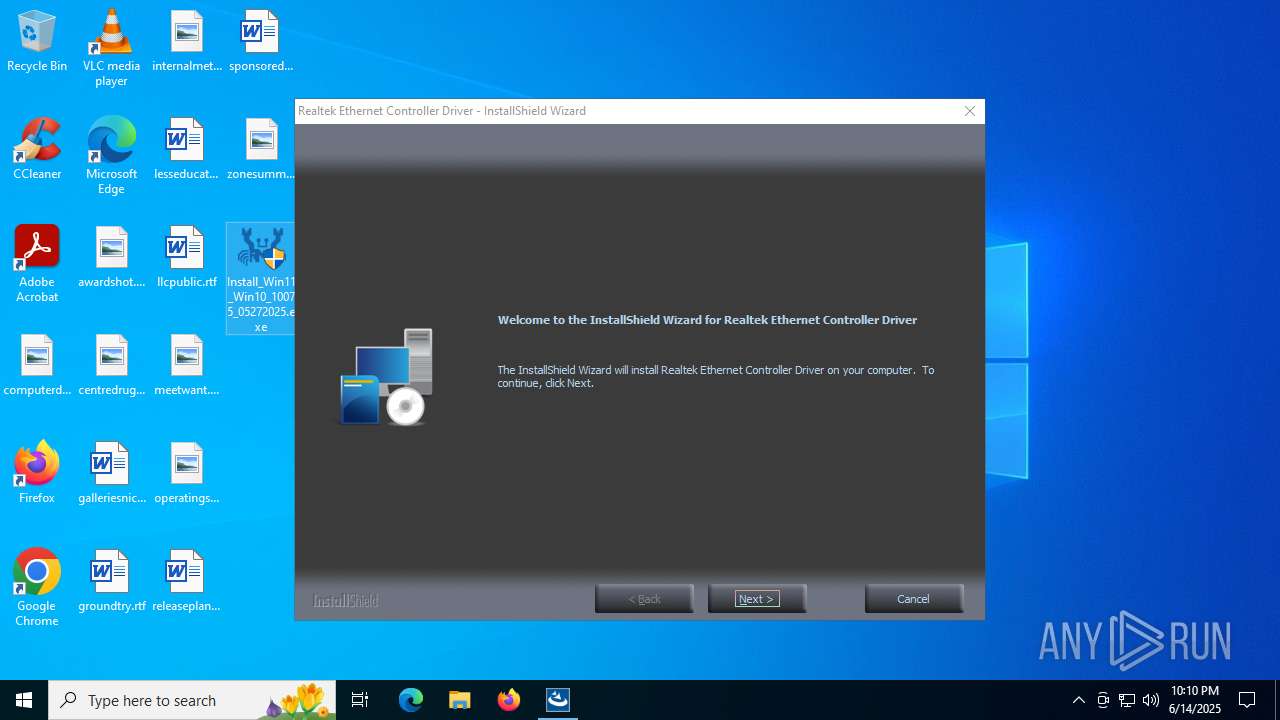The image size is (1280, 720).
Task: Open the notification center icon
Action: click(1247, 700)
